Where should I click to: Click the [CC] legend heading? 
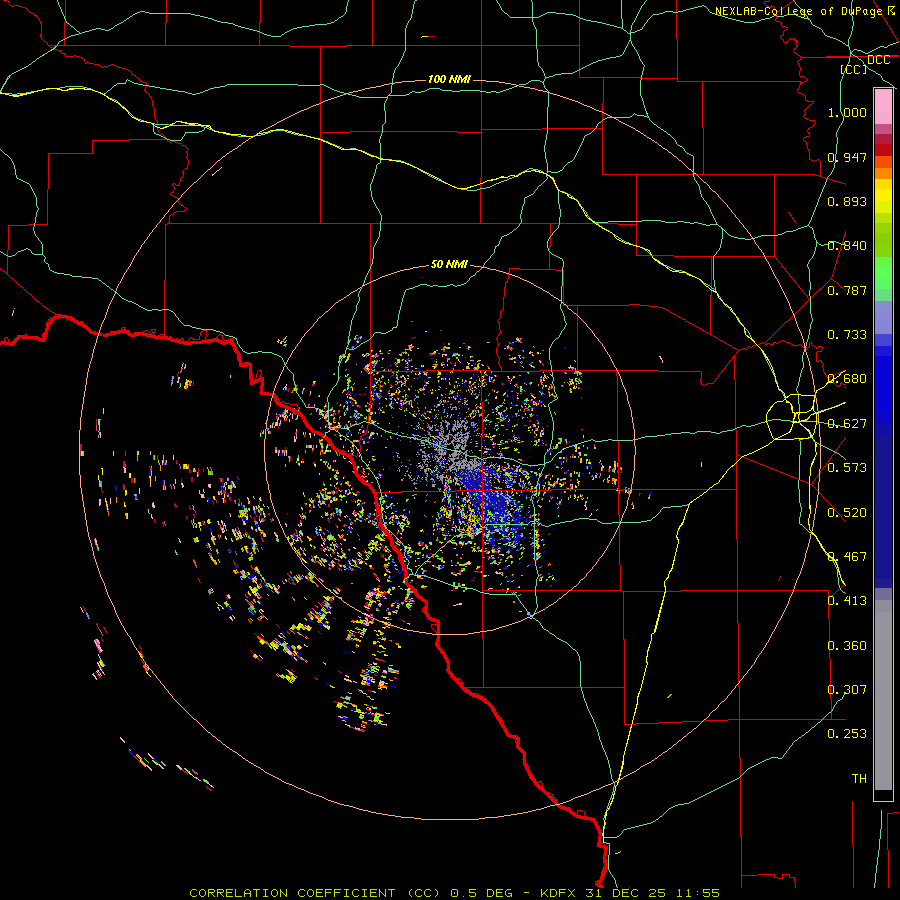pyautogui.click(x=854, y=69)
